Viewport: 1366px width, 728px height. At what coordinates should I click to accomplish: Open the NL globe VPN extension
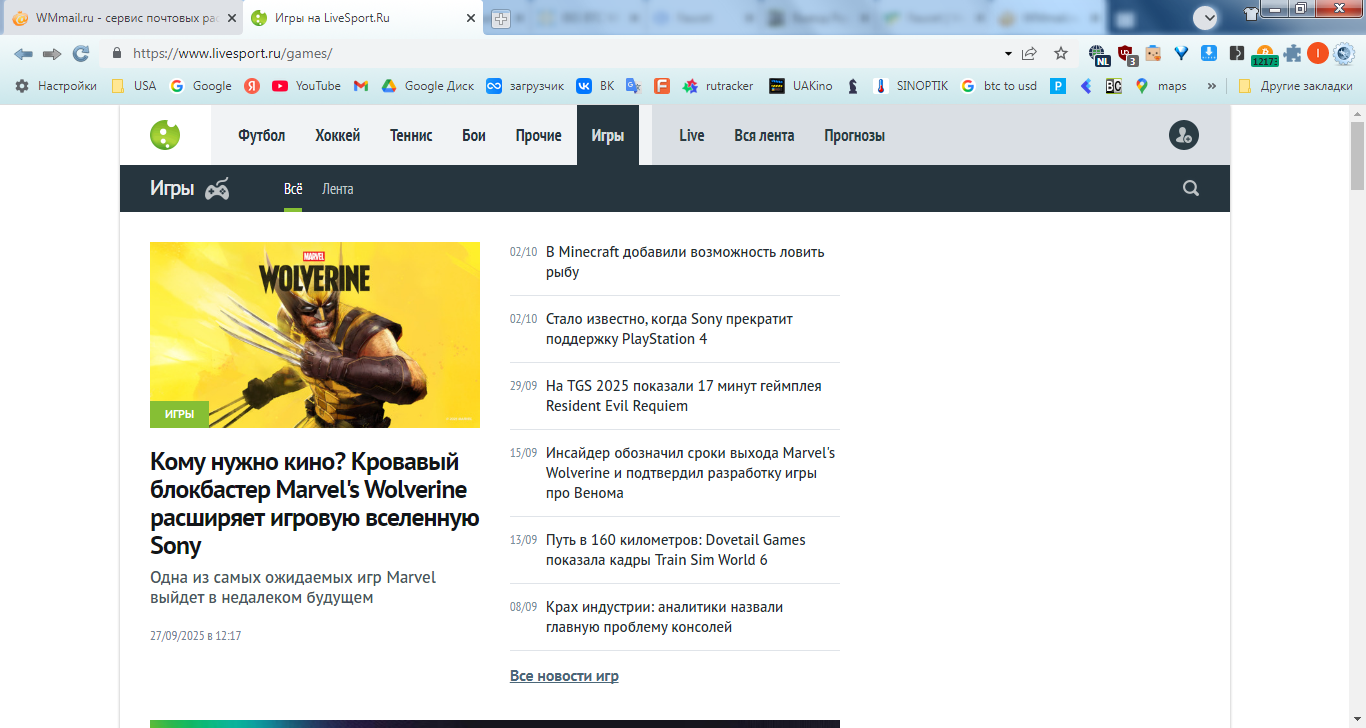point(1099,54)
